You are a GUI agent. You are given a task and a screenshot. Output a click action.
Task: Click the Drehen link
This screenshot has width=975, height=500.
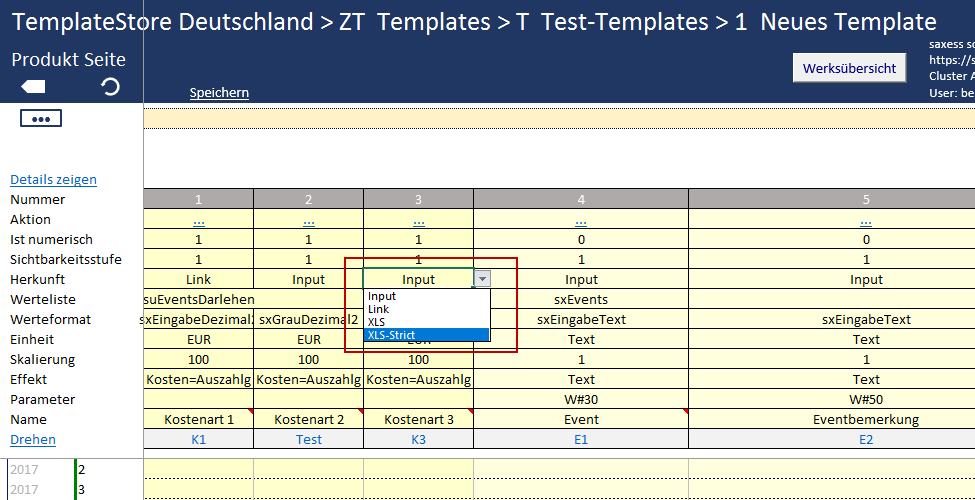[x=33, y=440]
